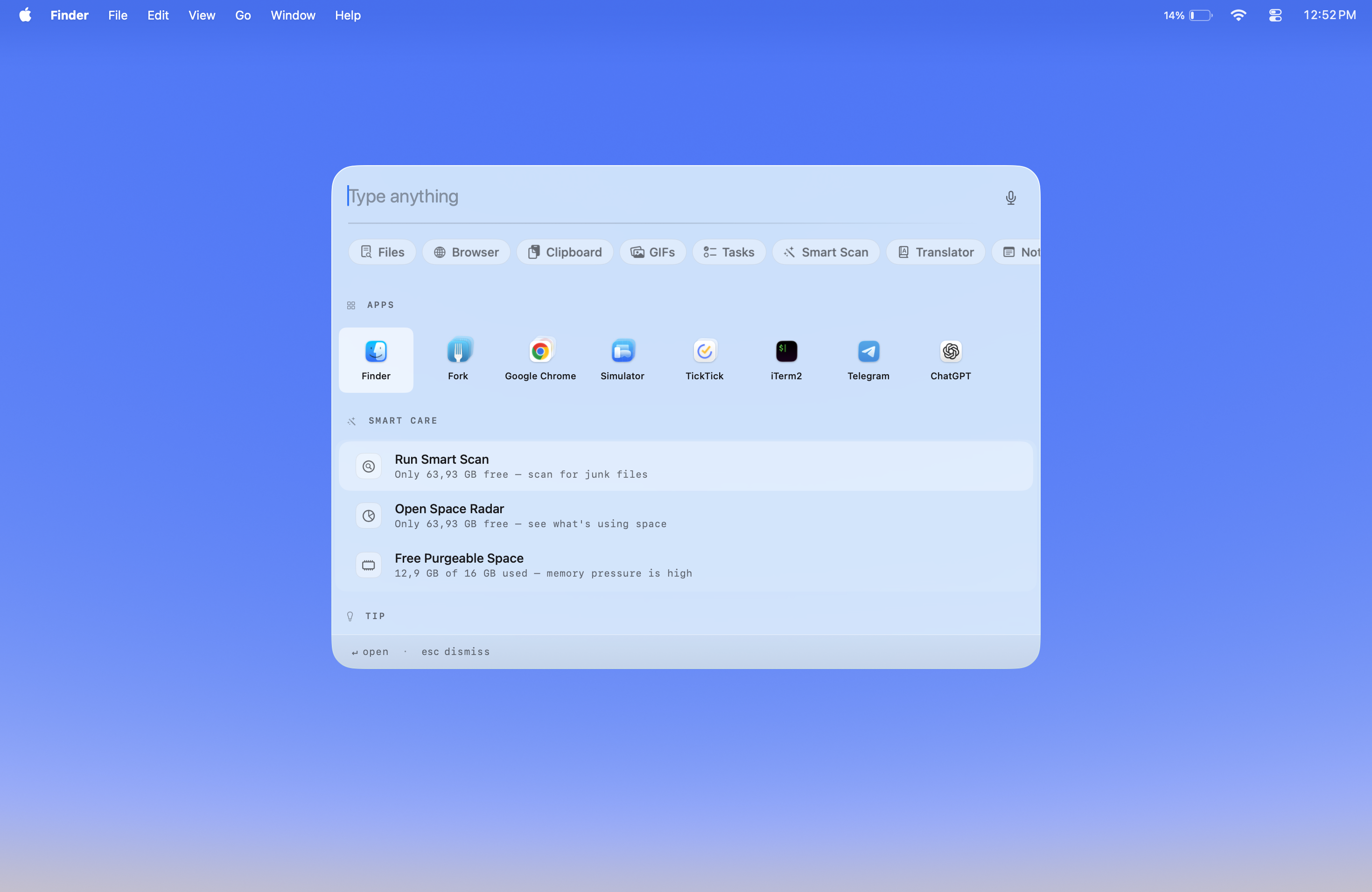Select the Files filter chip
Screen dimensions: 1372x892
point(382,252)
